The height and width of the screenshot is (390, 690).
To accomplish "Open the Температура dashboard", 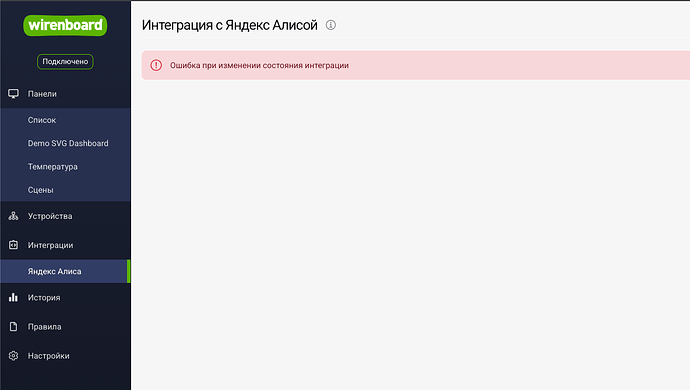I will click(x=65, y=166).
